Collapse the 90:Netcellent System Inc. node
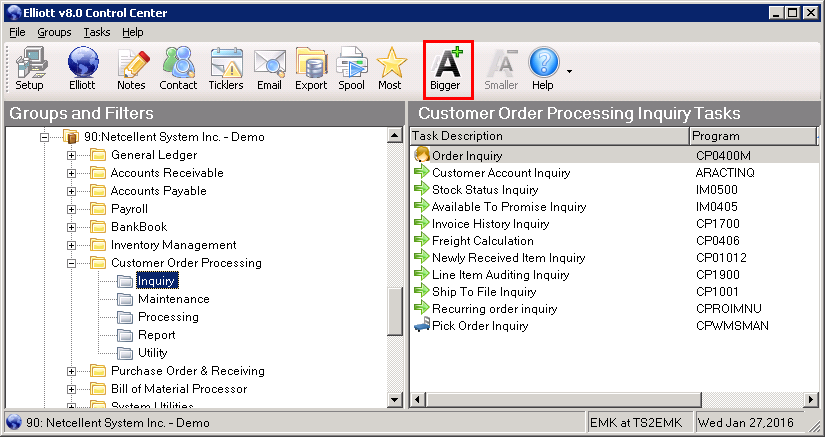 point(45,137)
